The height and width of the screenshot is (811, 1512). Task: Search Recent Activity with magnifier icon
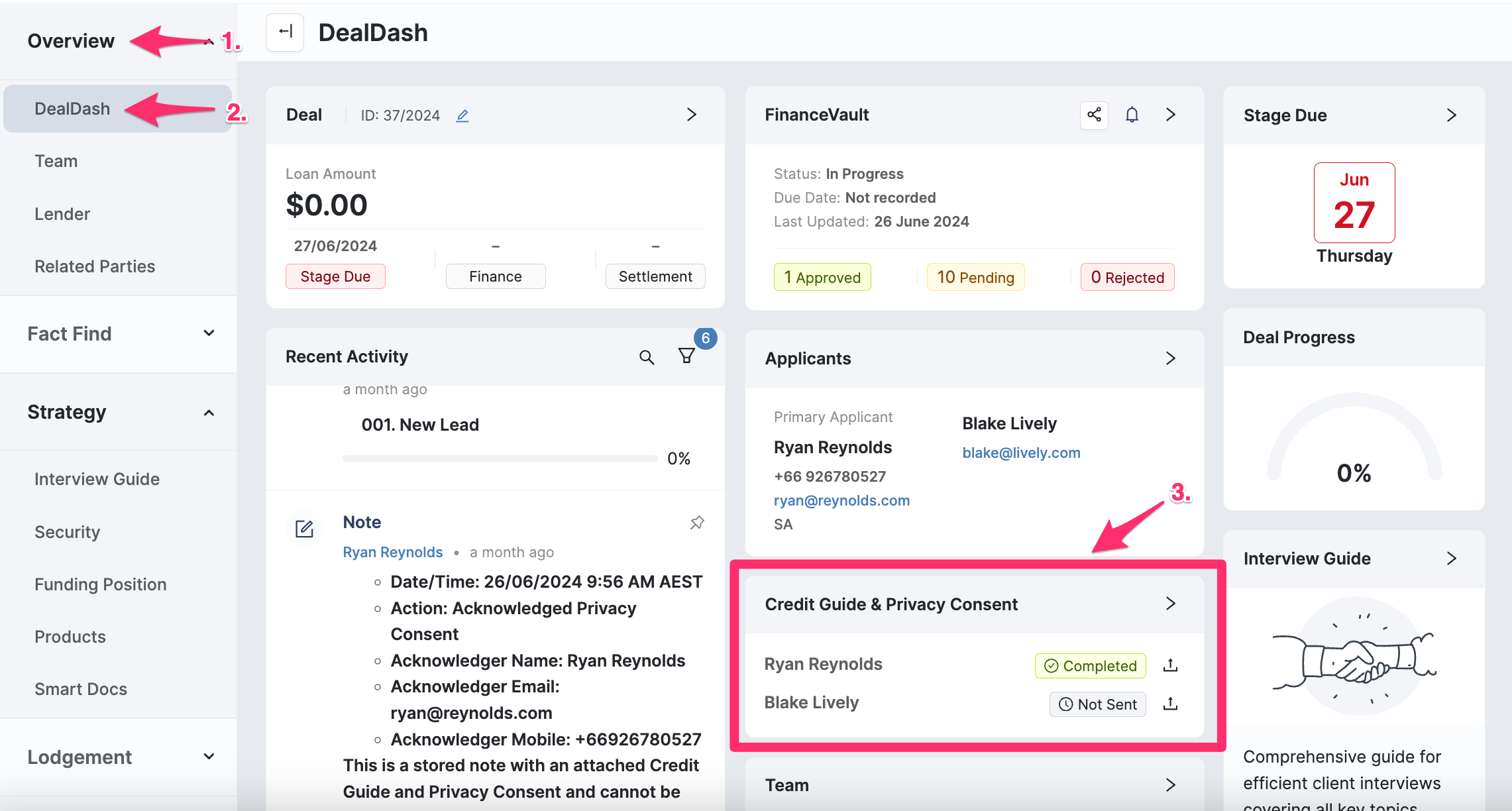coord(647,357)
